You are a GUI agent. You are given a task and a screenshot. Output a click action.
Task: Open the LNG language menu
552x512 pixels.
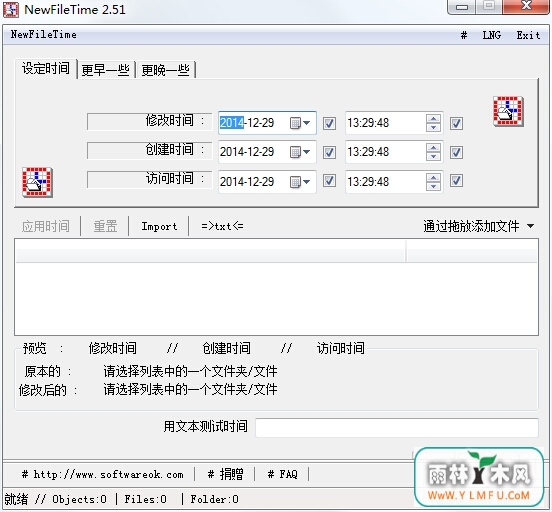tap(492, 35)
